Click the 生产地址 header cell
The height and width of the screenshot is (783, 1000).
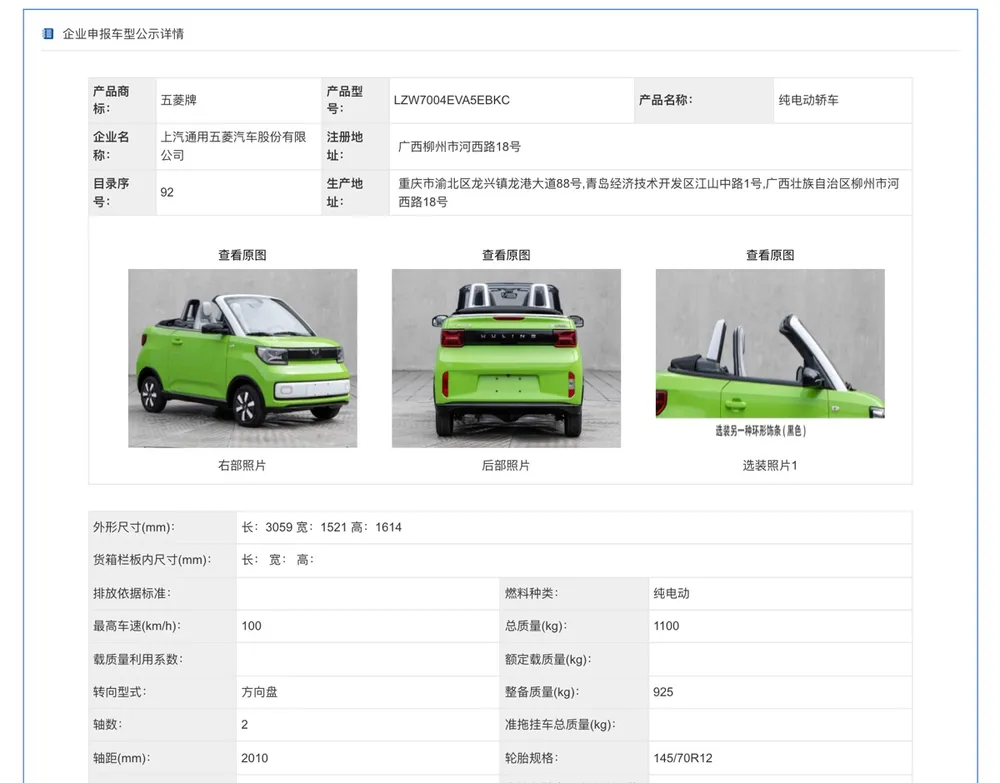pos(355,193)
